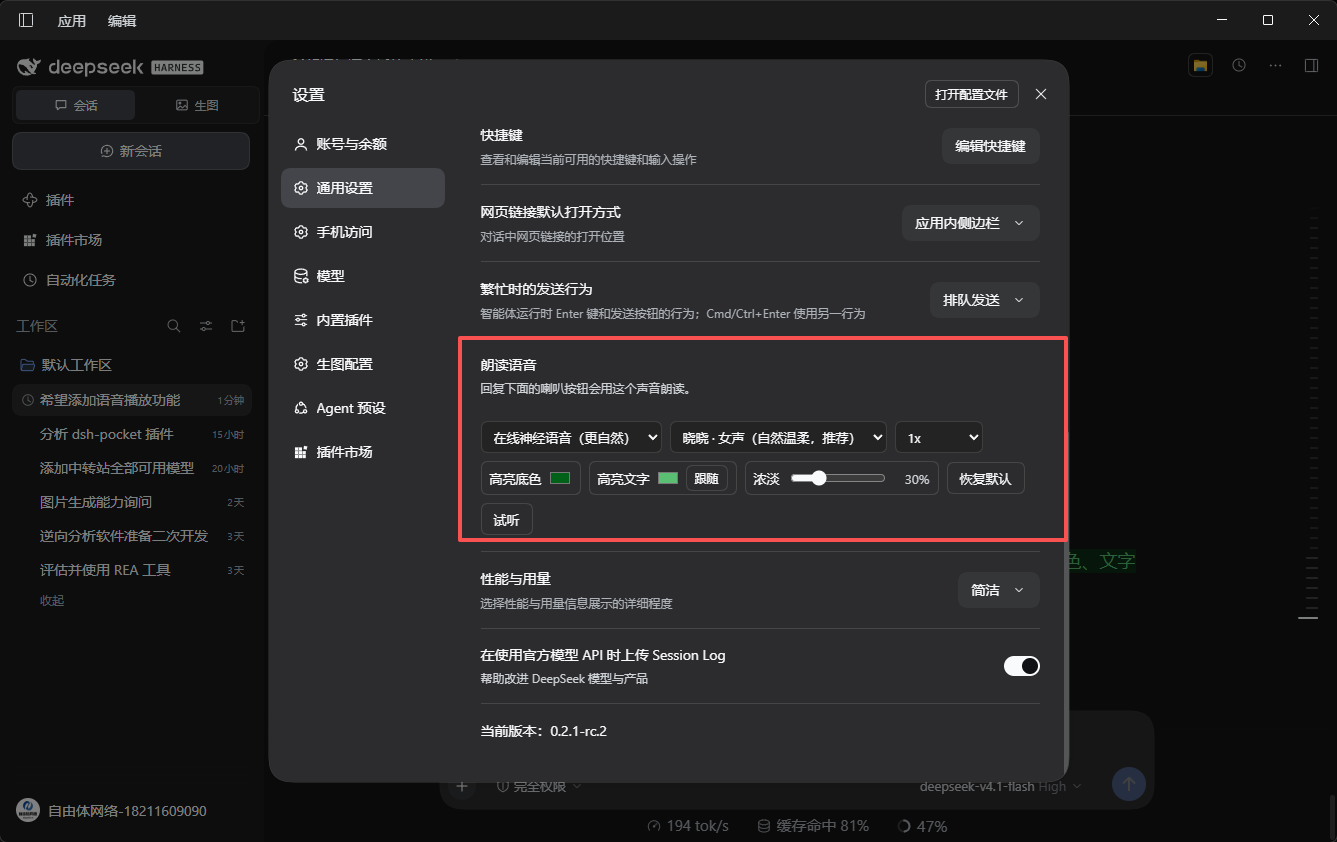Click the 浓淡 opacity slider handle

(x=819, y=478)
